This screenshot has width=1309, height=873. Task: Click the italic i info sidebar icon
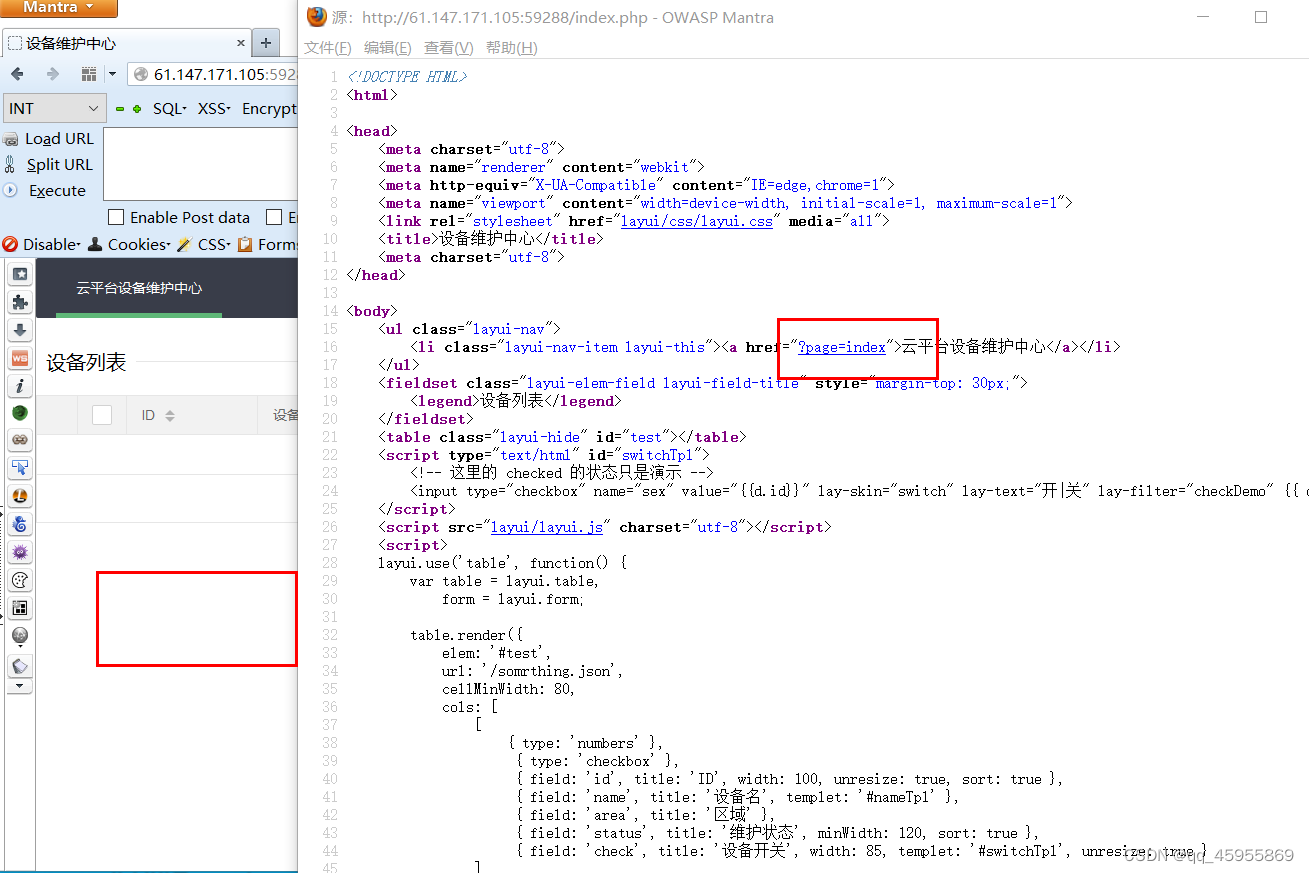point(20,385)
